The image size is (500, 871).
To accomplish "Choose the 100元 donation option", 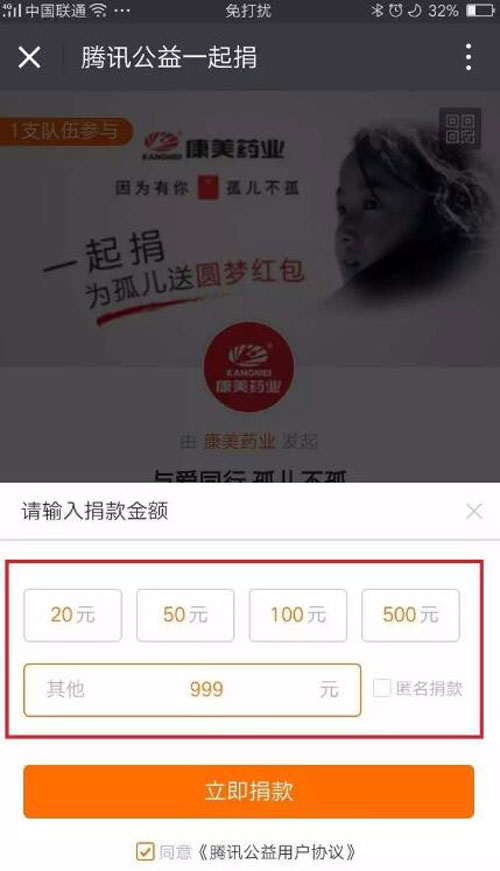I will coord(298,615).
